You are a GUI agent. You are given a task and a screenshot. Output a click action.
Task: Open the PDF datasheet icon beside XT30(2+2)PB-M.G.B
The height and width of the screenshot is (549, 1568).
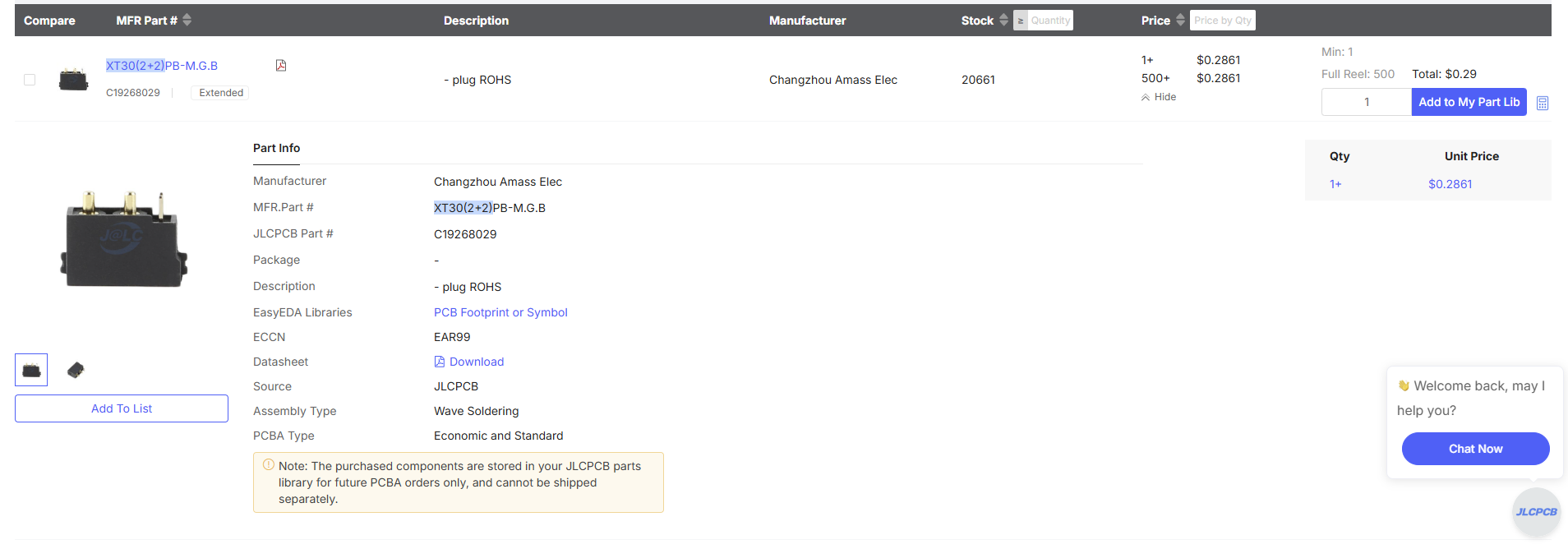tap(281, 66)
